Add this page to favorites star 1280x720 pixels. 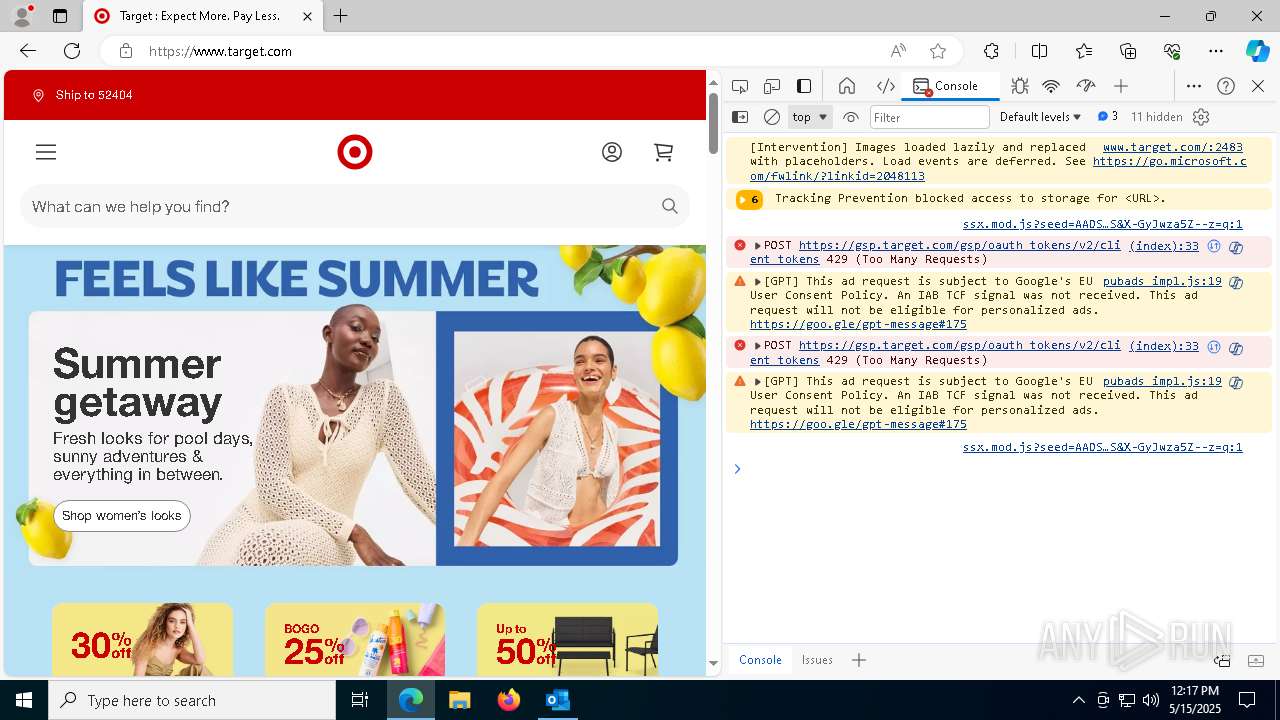tap(937, 51)
